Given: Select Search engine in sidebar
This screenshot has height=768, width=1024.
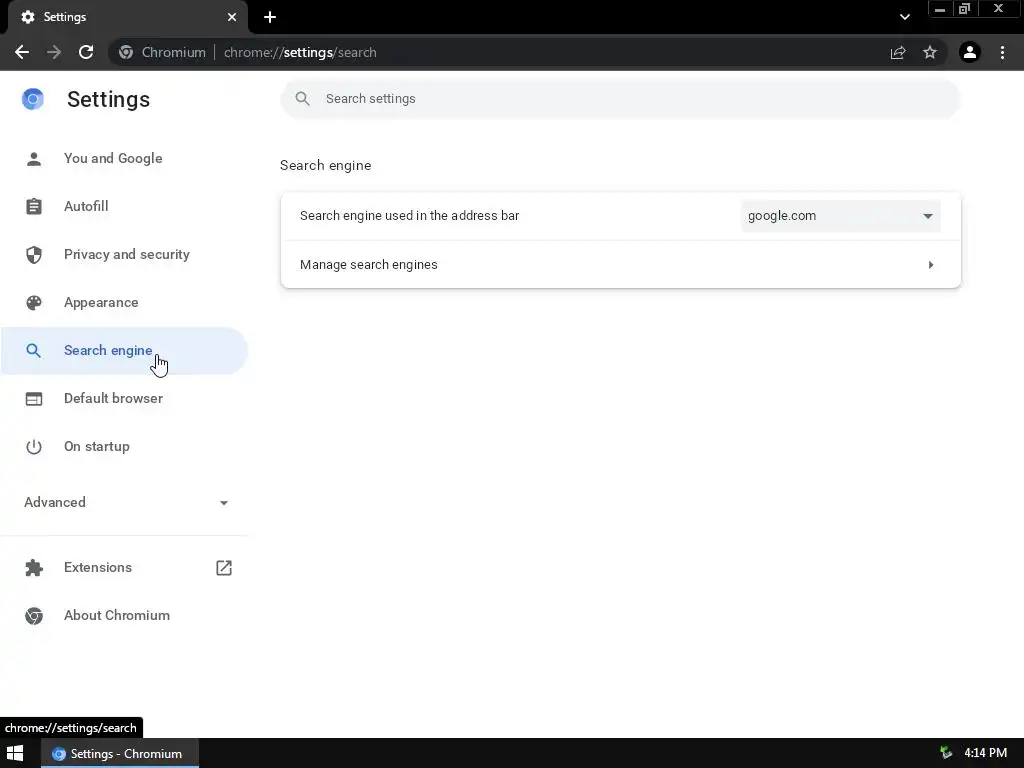Looking at the screenshot, I should 124,351.
